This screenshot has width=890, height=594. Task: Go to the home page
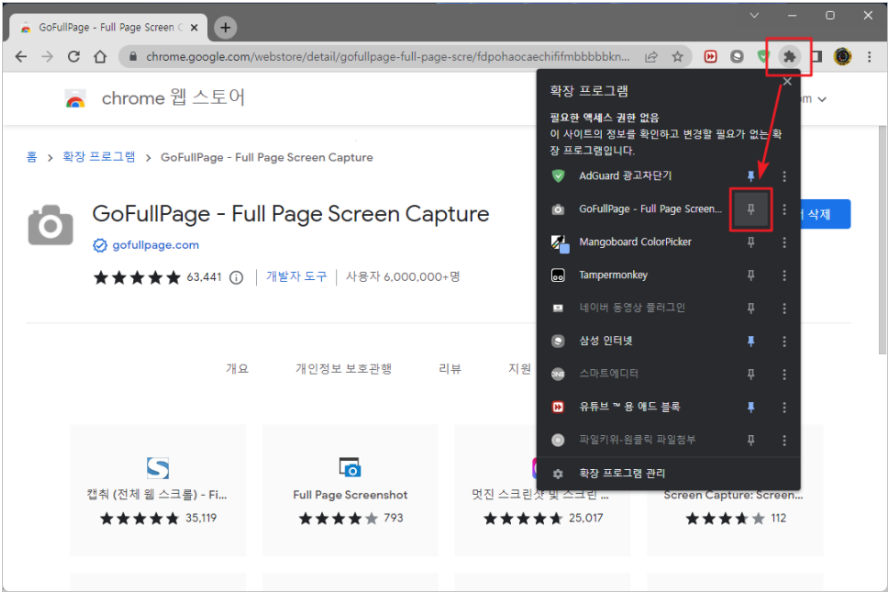[100, 56]
